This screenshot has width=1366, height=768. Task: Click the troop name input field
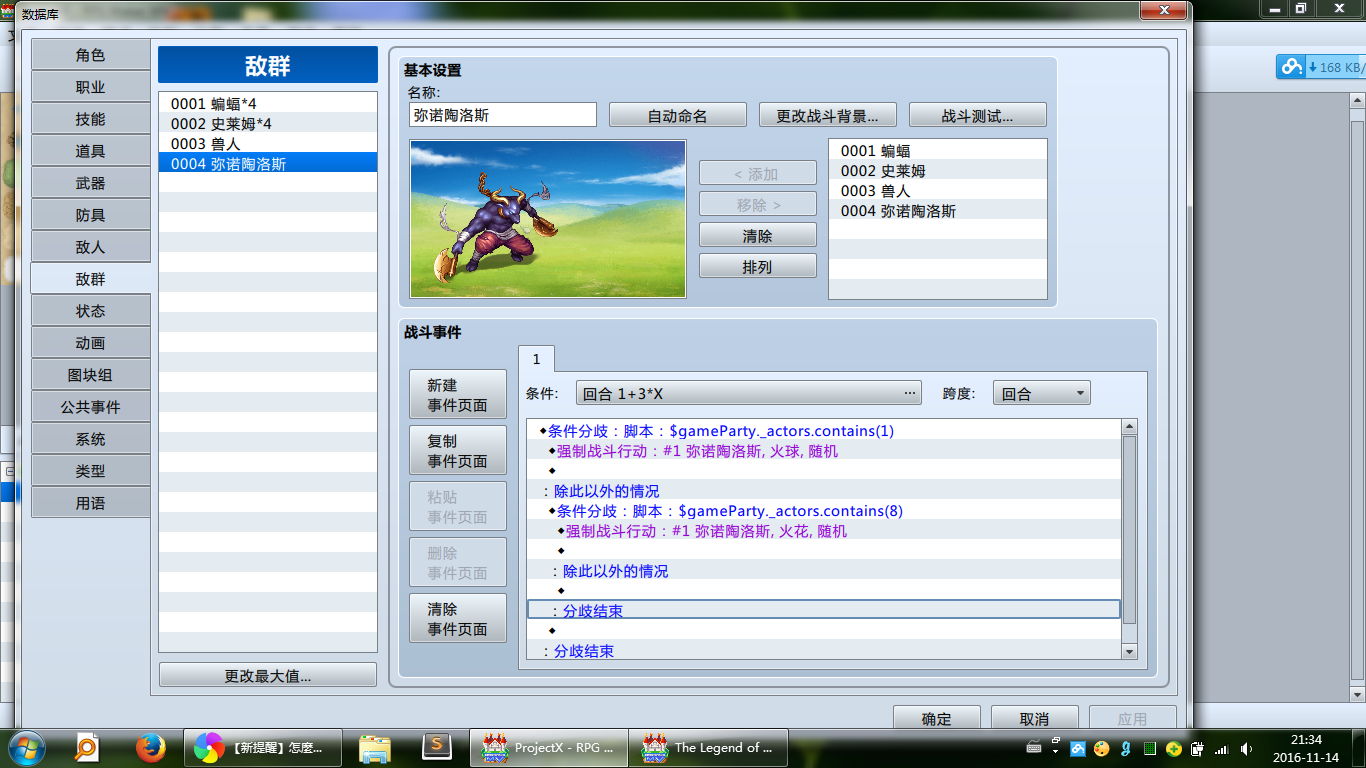click(x=502, y=115)
